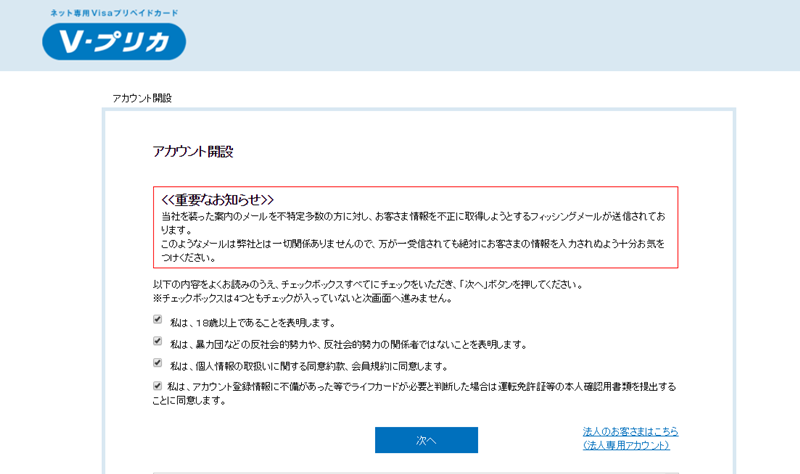
Task: Toggle the 個人情報の取扱い agreement checkbox
Action: click(158, 364)
